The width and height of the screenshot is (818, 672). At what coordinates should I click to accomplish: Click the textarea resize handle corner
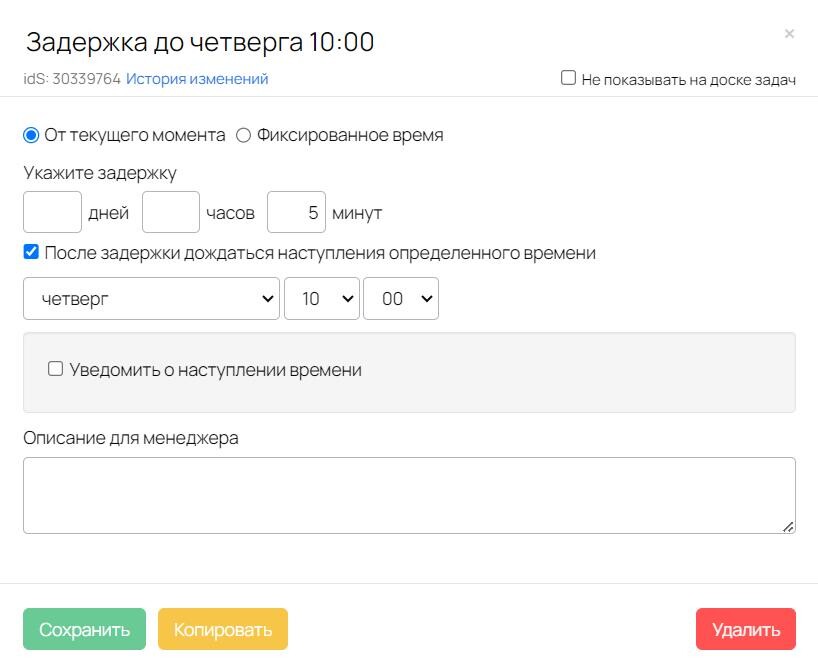pos(788,526)
